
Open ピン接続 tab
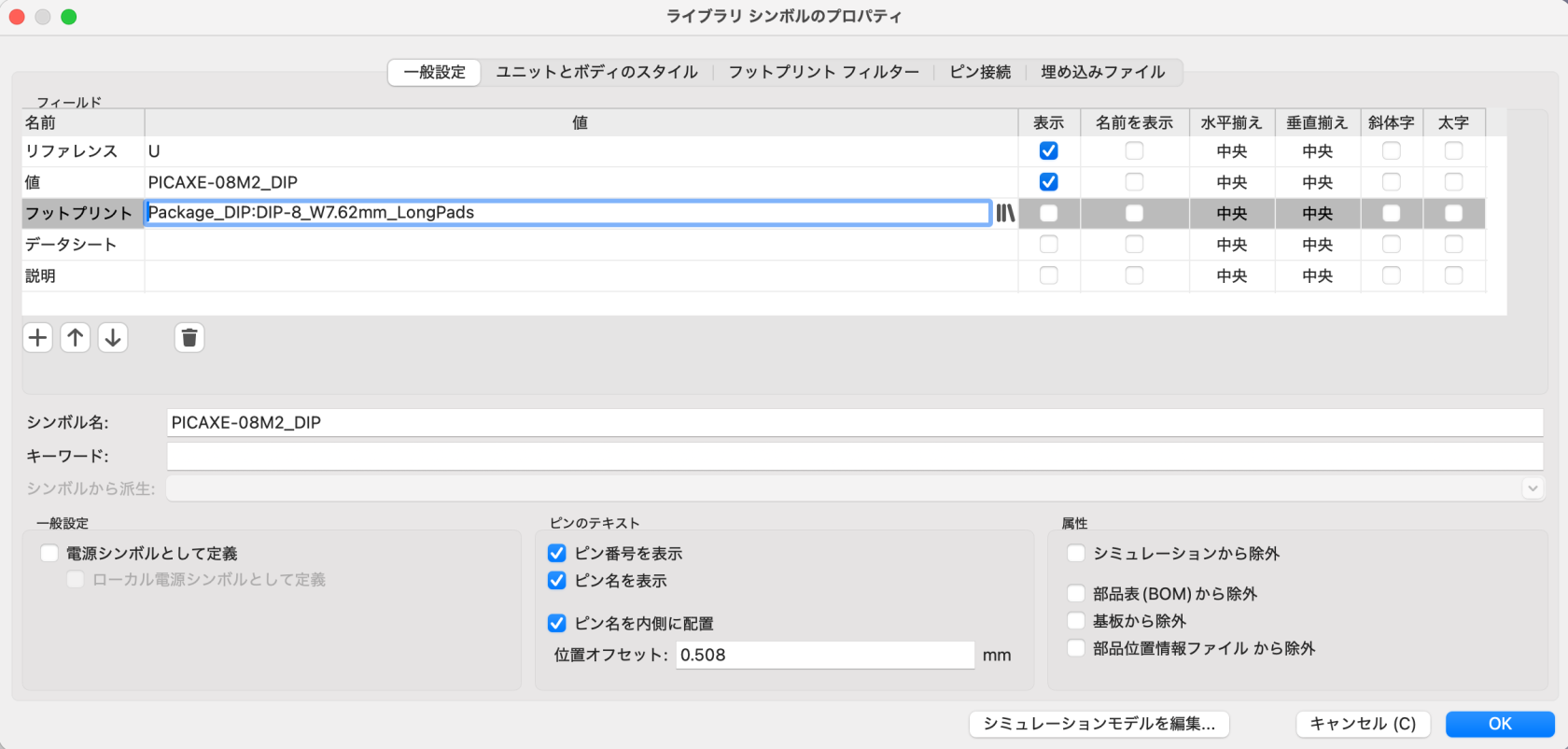[980, 72]
